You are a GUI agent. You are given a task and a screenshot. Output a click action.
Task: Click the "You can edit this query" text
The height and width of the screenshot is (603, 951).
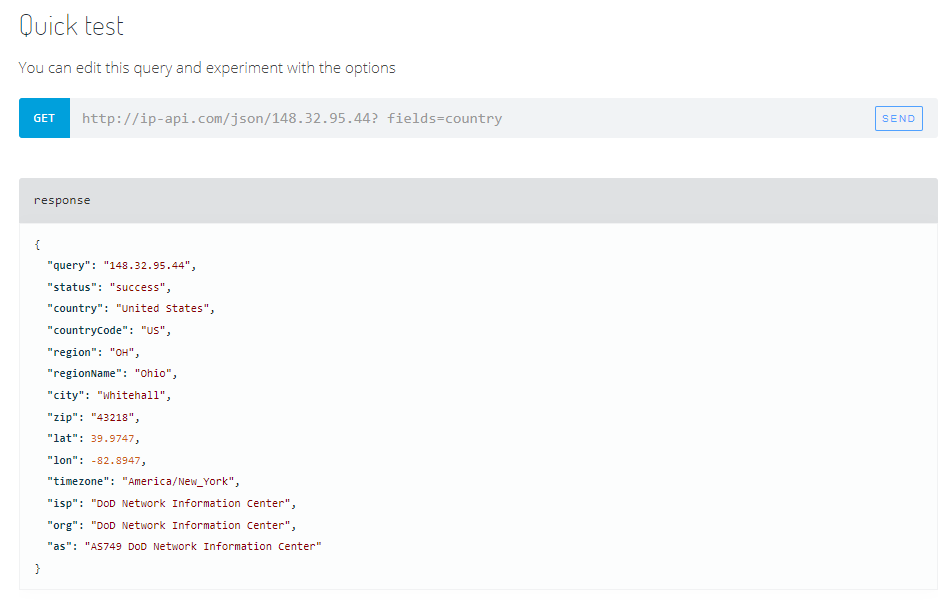pos(207,68)
